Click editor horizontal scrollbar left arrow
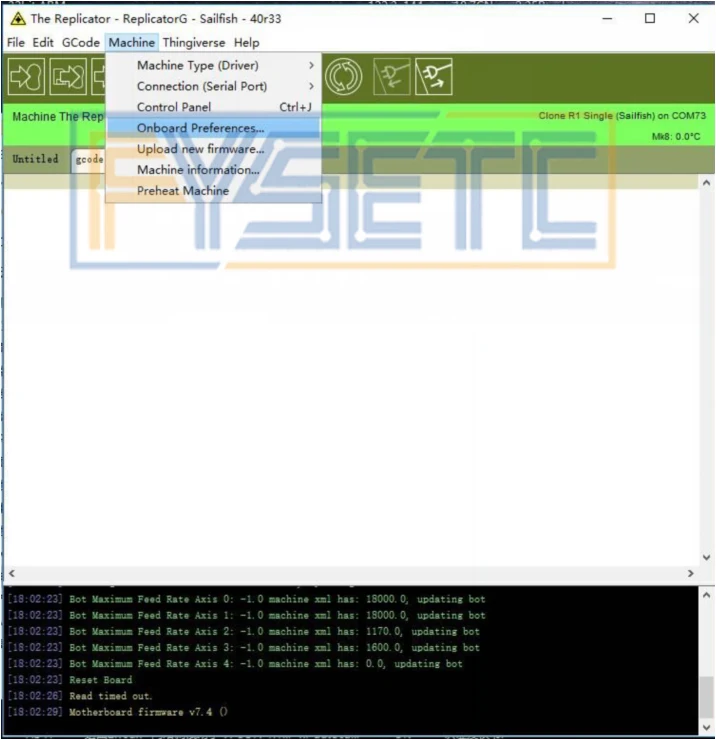716x740 pixels. tap(12, 573)
